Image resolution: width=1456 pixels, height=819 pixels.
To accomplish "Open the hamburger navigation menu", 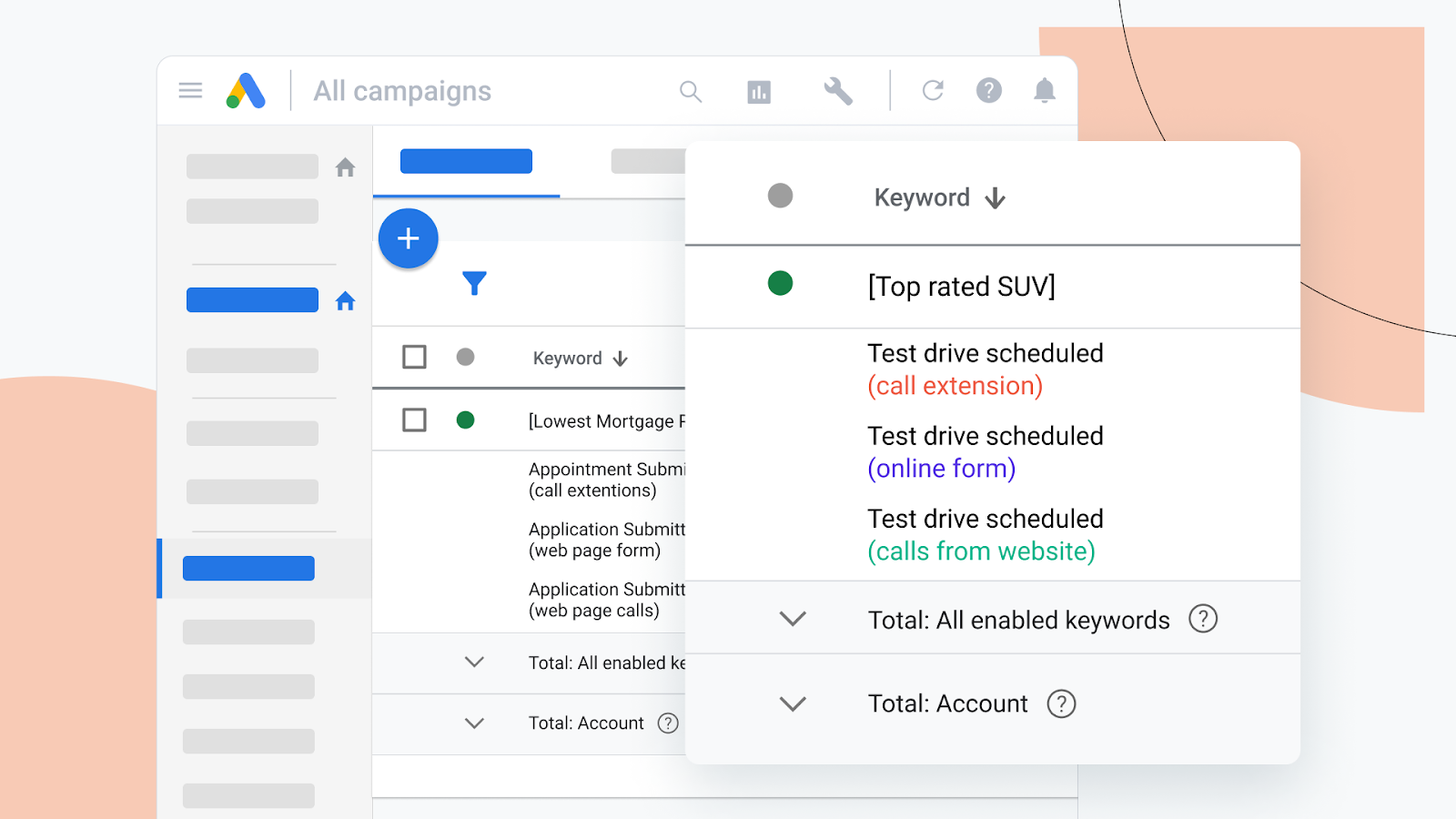I will pos(189,90).
